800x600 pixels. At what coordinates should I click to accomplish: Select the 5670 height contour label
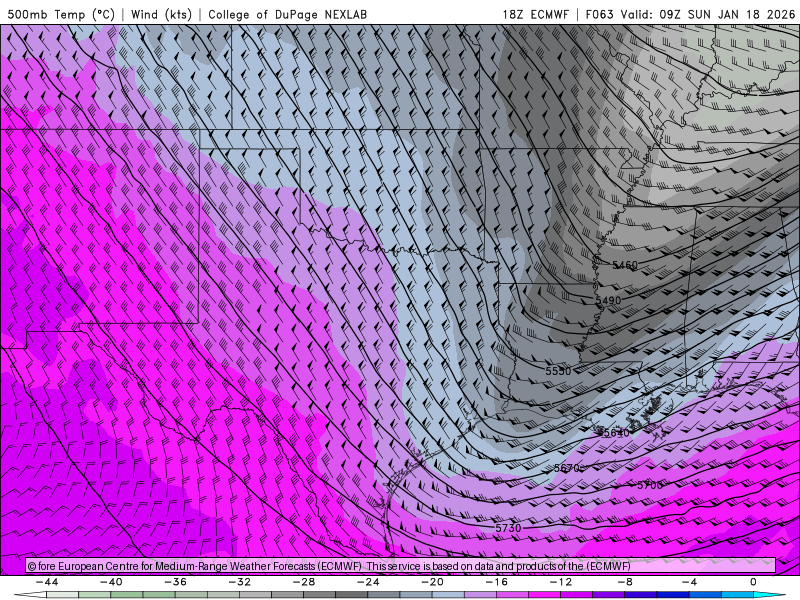[x=566, y=468]
